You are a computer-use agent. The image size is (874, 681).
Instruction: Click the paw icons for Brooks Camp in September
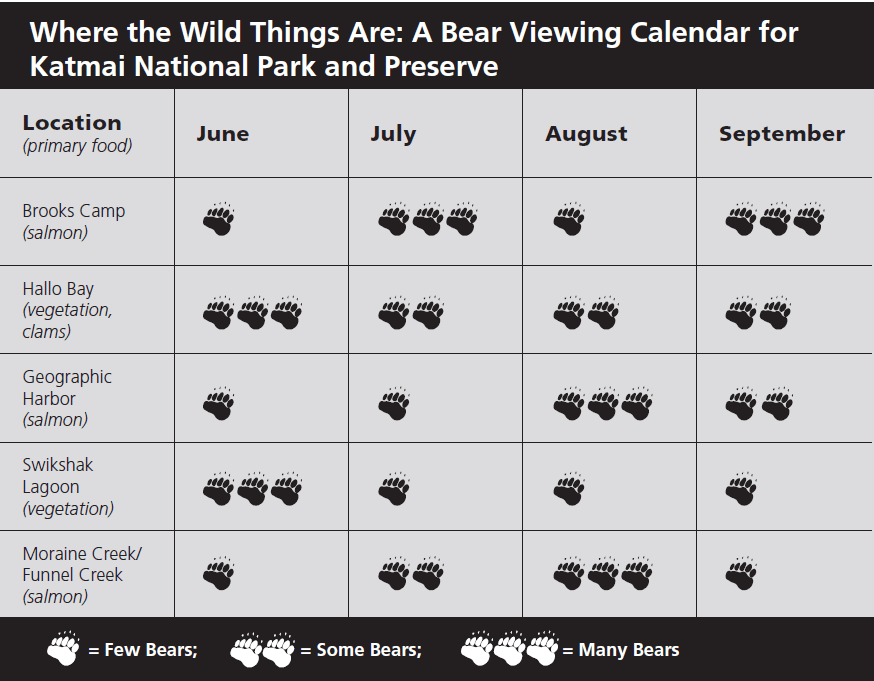(x=775, y=219)
